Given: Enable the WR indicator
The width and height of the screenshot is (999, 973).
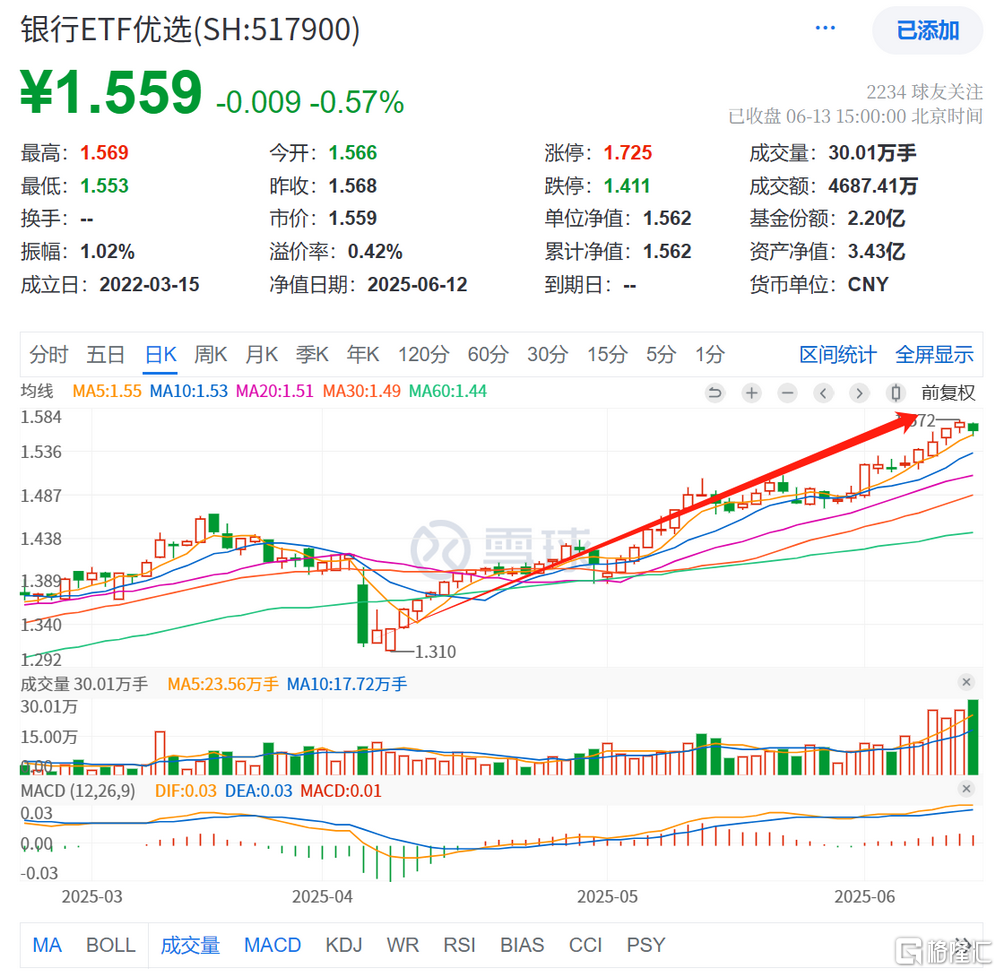Looking at the screenshot, I should (x=403, y=945).
